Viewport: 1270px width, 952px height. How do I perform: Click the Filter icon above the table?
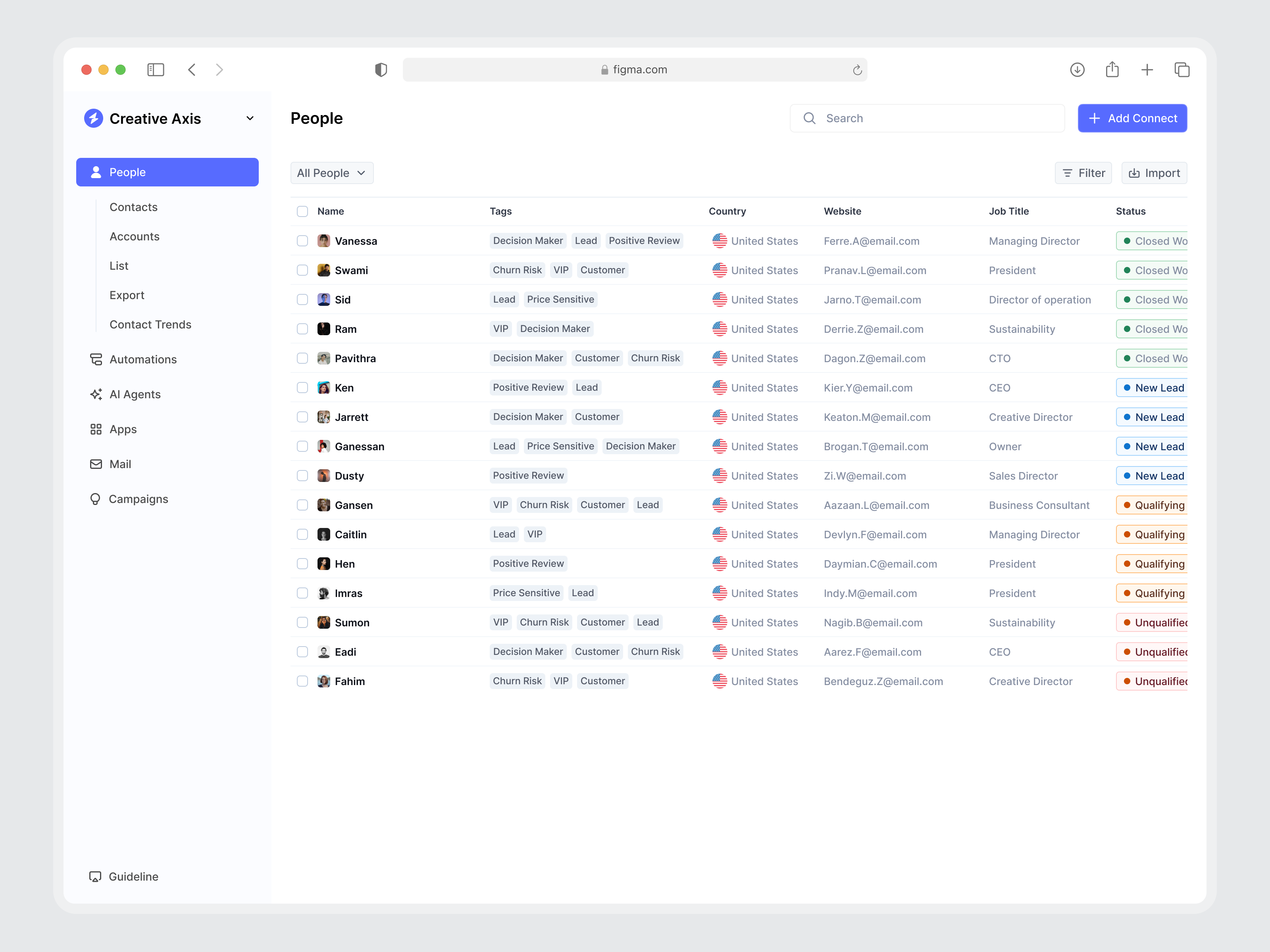tap(1067, 173)
